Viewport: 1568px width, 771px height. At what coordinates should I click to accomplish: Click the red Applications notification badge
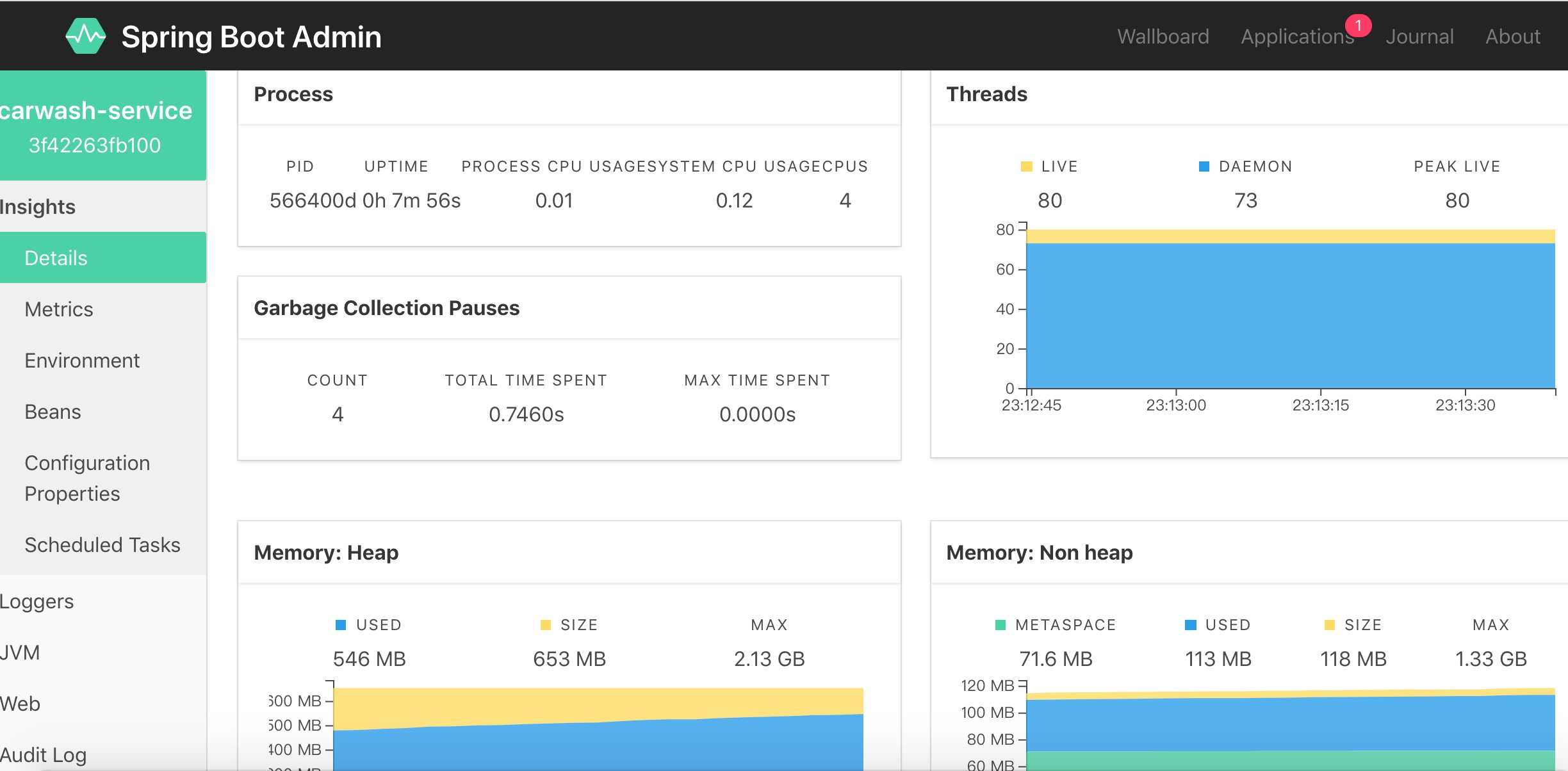(1357, 26)
